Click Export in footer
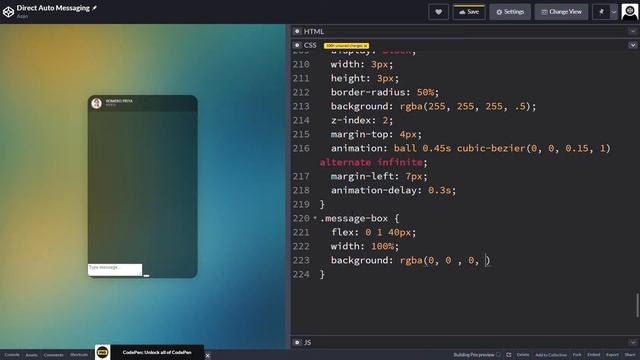640x360 pixels. (612, 355)
